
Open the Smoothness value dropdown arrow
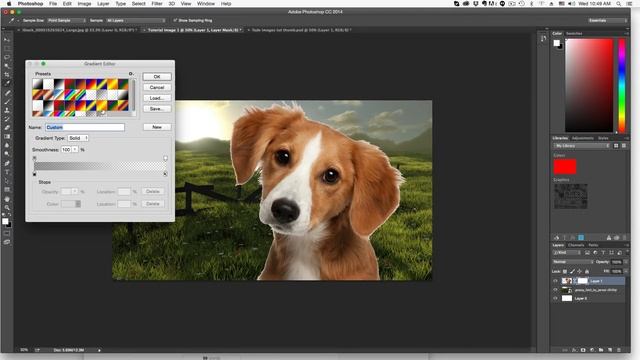coord(75,150)
